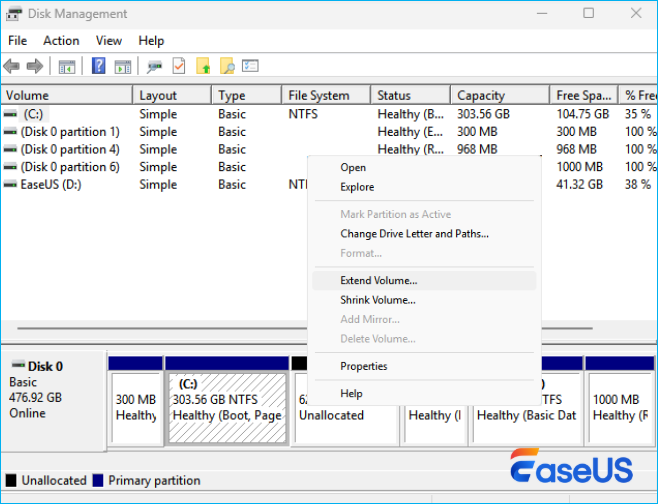658x504 pixels.
Task: Choose Extend Volume from context menu
Action: 378,281
